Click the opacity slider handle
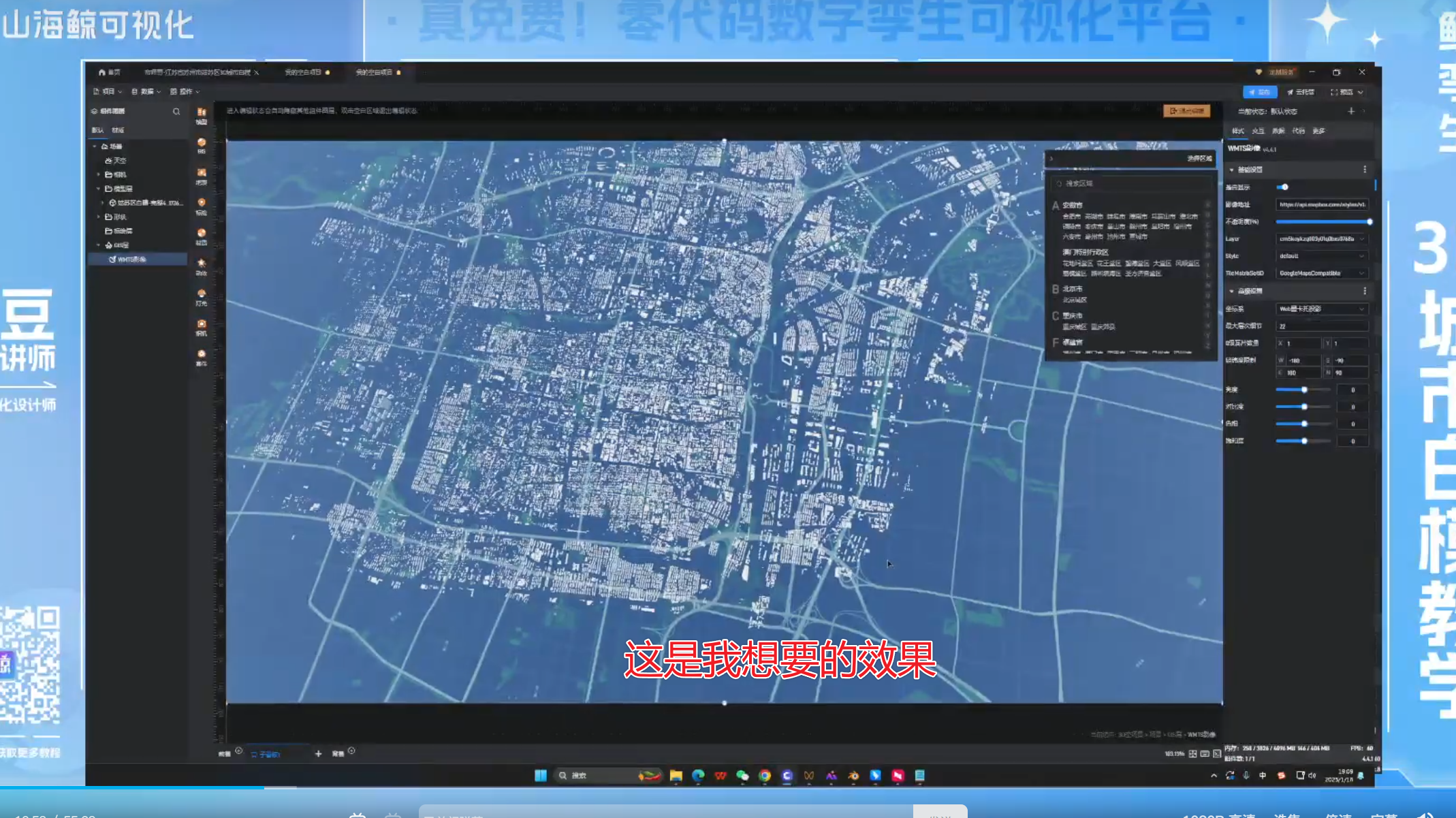Screen dimensions: 1456x818 click(x=1370, y=222)
